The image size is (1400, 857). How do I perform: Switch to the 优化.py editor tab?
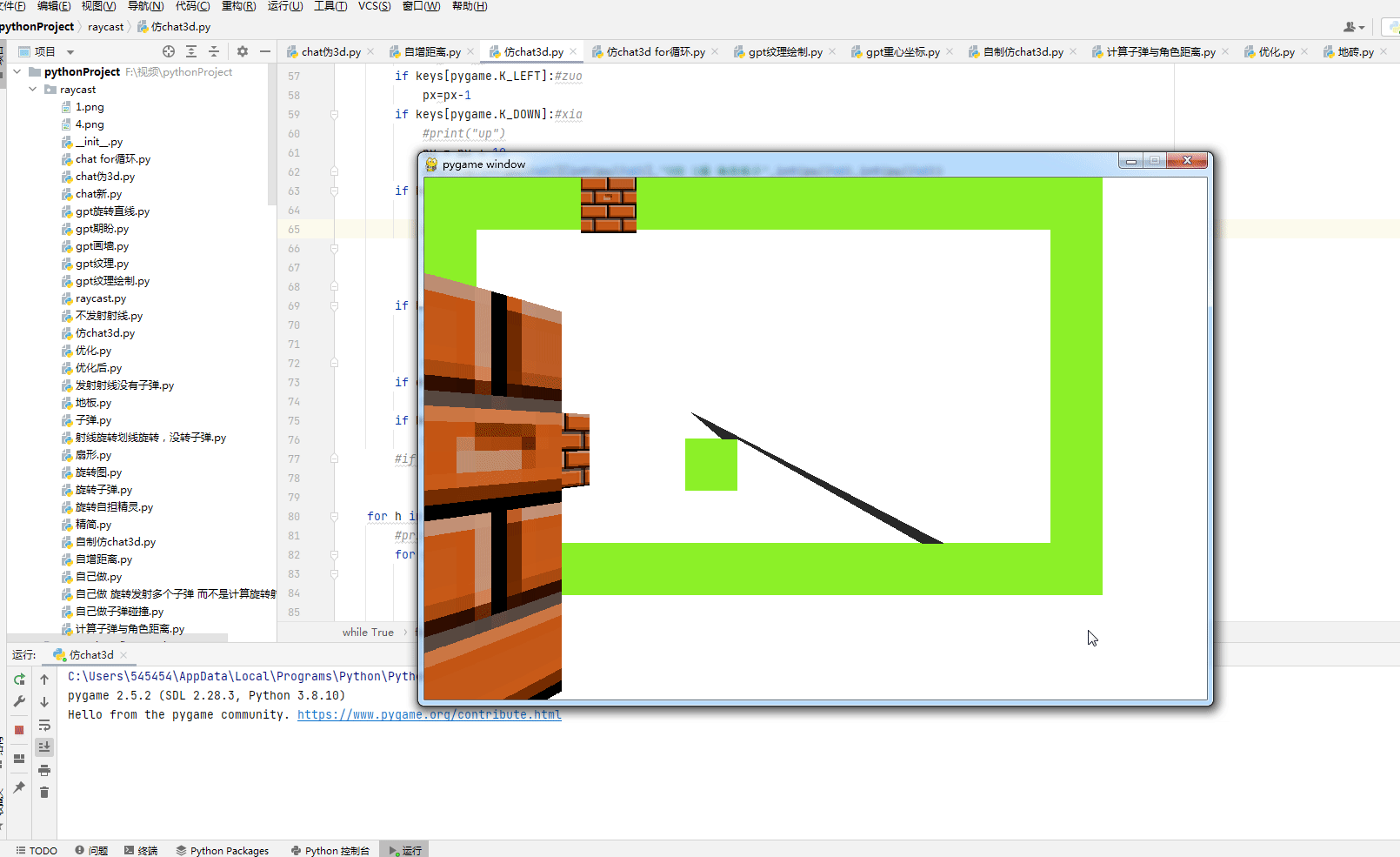click(x=1277, y=52)
